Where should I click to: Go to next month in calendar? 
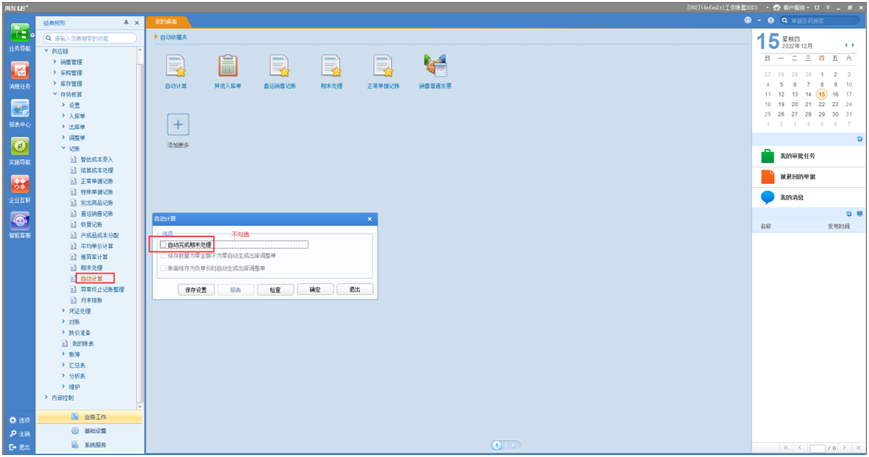click(852, 46)
